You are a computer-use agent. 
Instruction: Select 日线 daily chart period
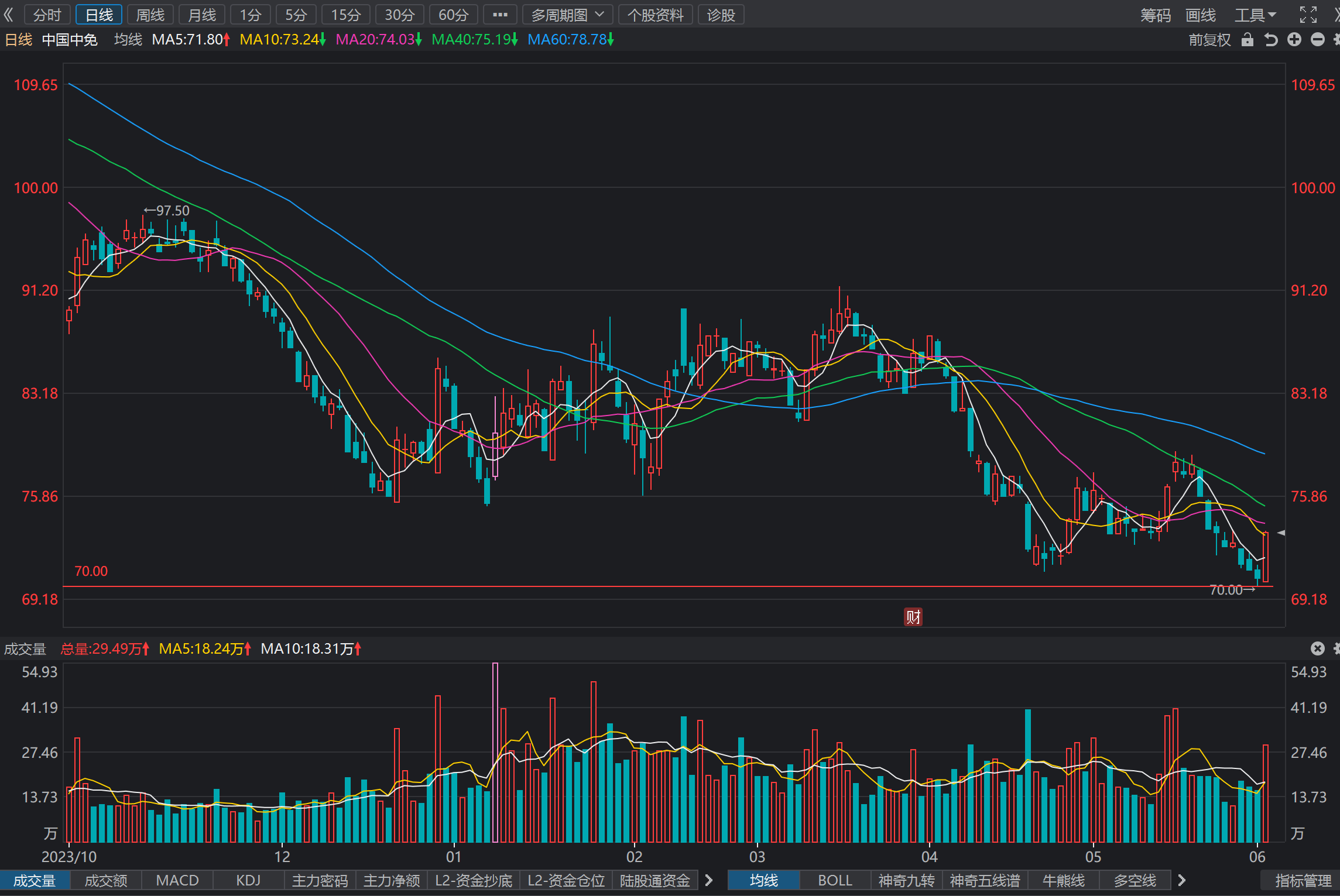tap(99, 15)
